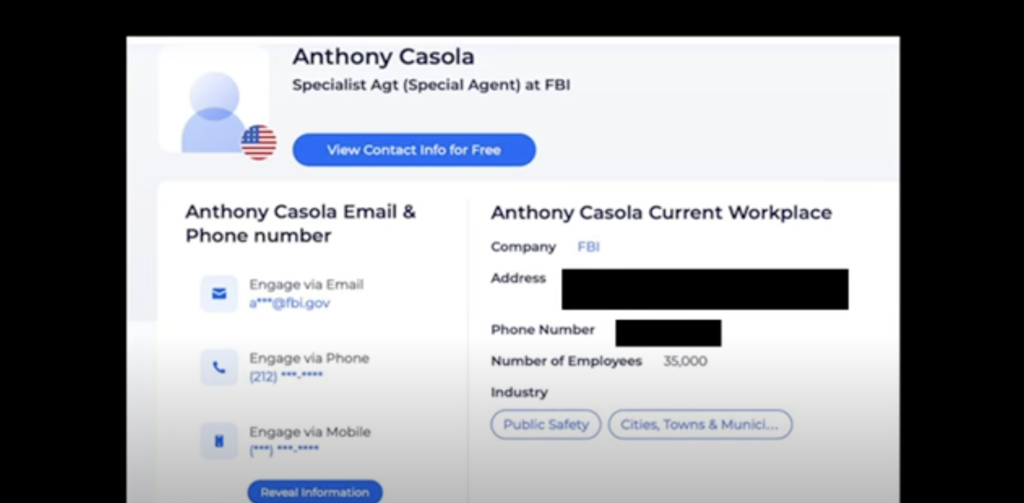Viewport: 1024px width, 503px height.
Task: Click the Specialist Agt job title text
Action: (x=431, y=86)
